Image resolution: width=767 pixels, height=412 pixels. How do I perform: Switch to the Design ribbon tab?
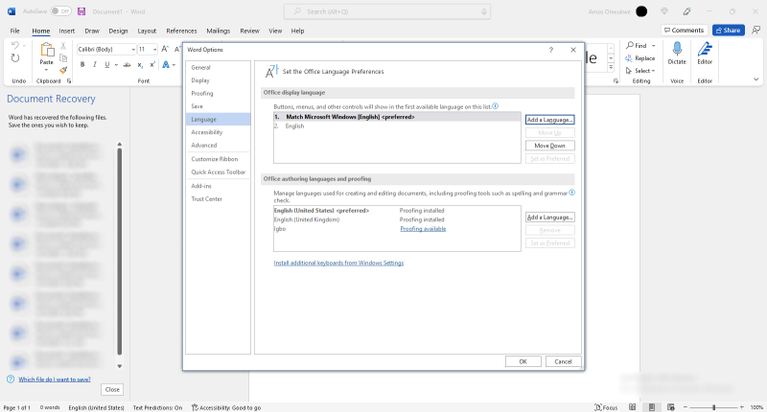pyautogui.click(x=118, y=31)
